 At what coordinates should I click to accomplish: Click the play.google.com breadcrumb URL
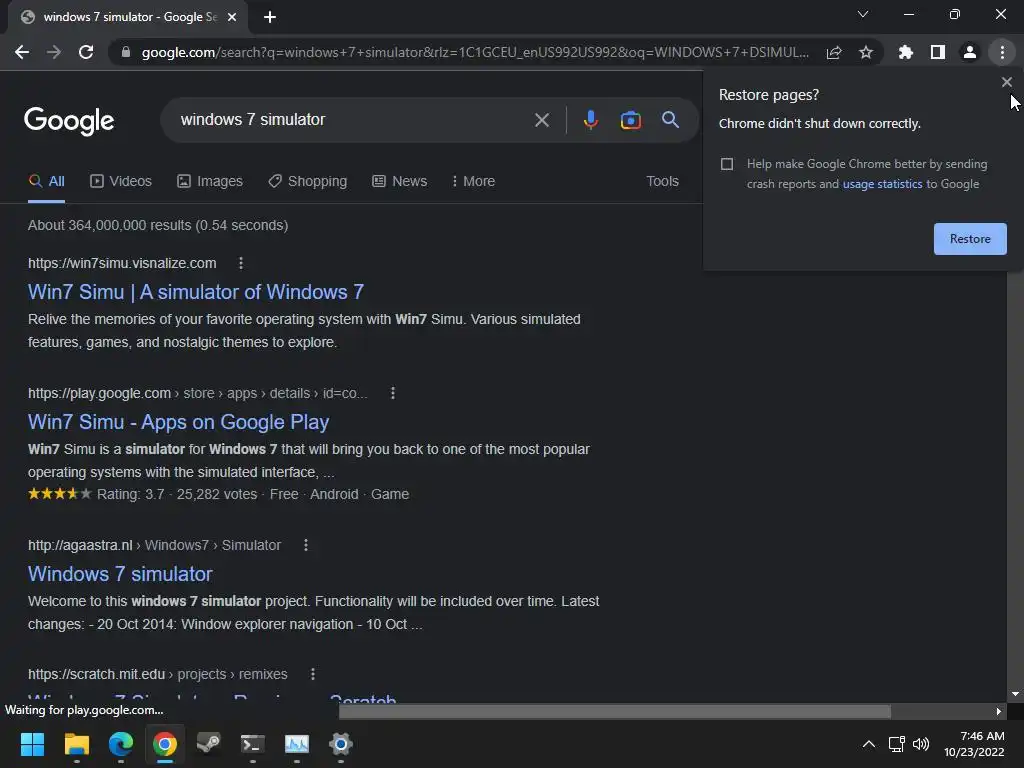(x=198, y=393)
